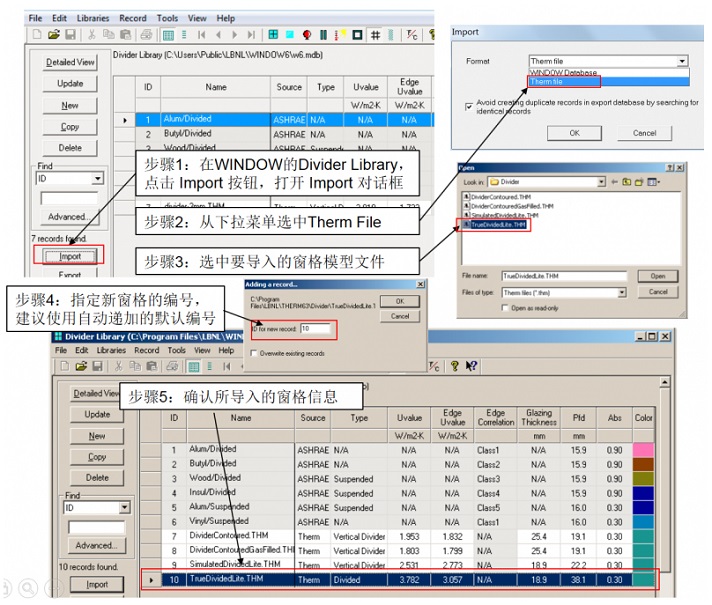The image size is (712, 605).
Task: Open the 'Look in' Divider folder dropdown
Action: coord(601,182)
